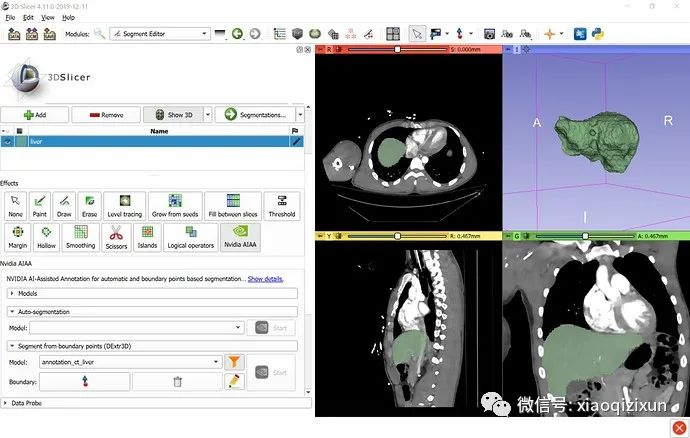
Task: Adjust the green slice view slider
Action: coord(585,236)
